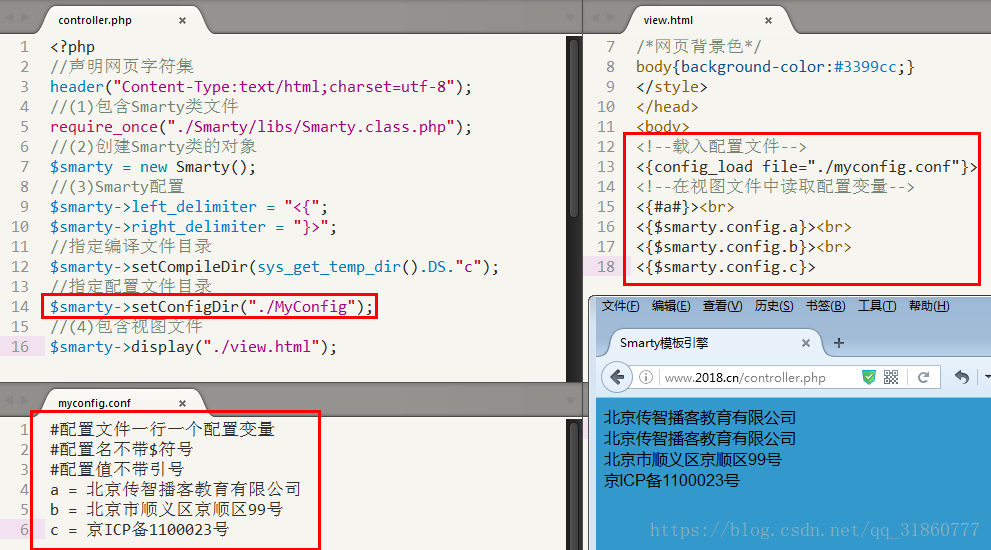The height and width of the screenshot is (550, 991).
Task: Go to previous tab in view.html pane
Action: (595, 18)
